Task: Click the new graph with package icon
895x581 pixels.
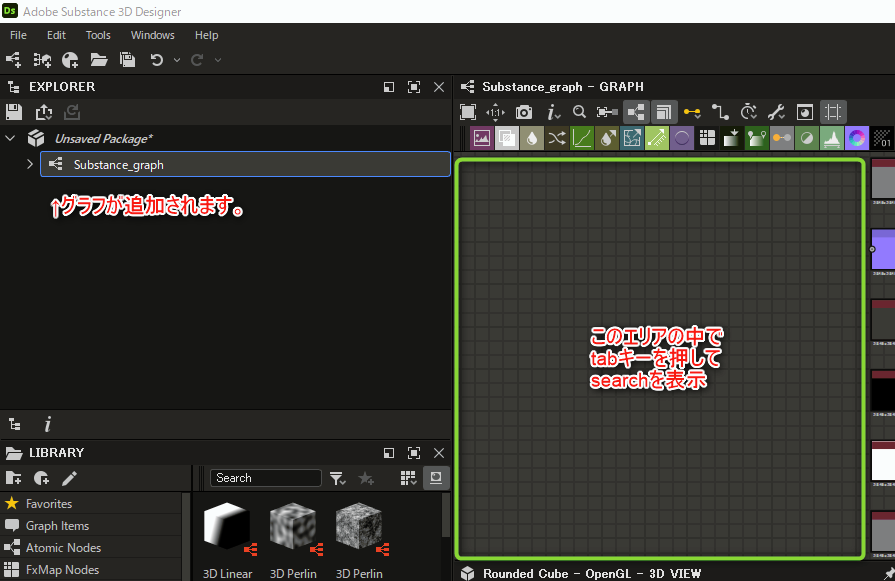Action: pos(42,59)
